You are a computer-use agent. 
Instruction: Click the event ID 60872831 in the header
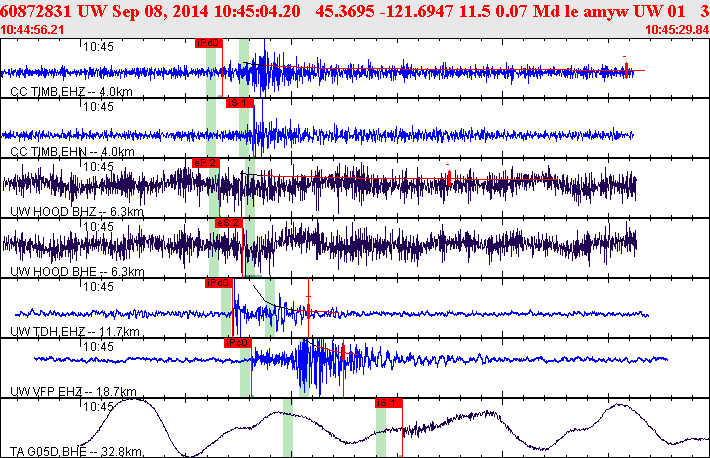[x=36, y=11]
